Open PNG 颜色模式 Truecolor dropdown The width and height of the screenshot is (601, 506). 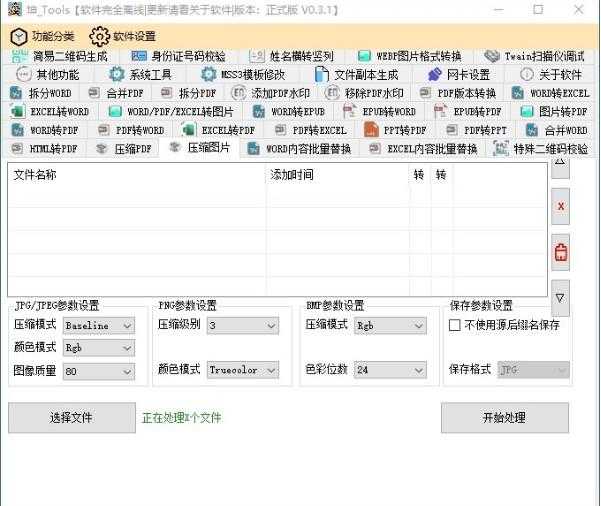point(243,369)
